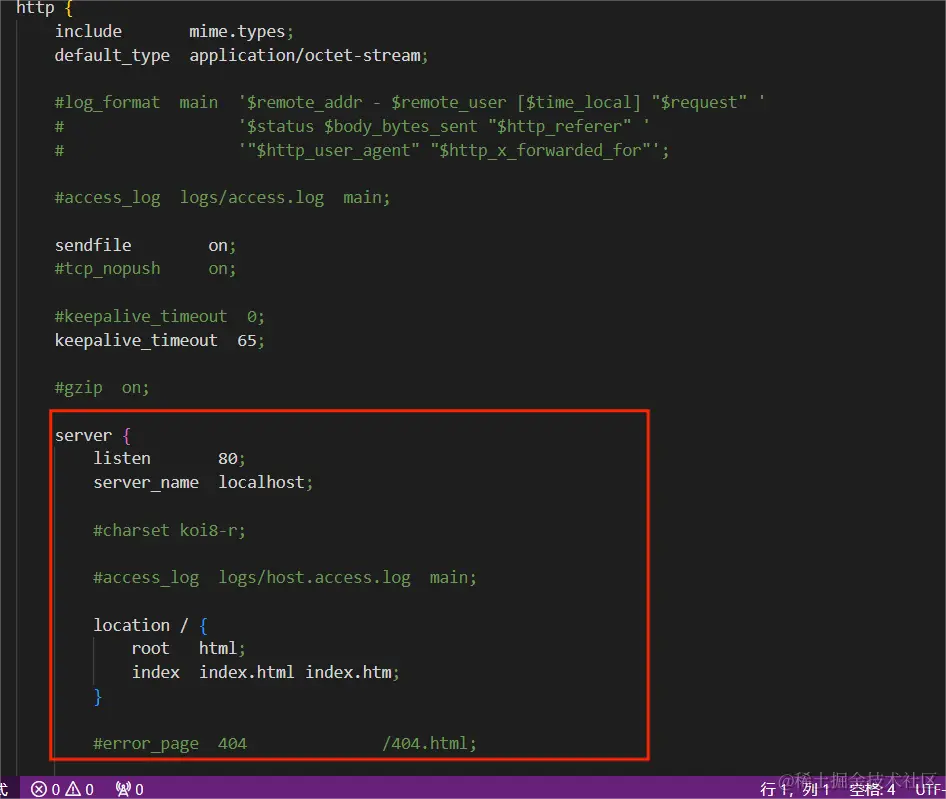Image resolution: width=946 pixels, height=799 pixels.
Task: Click the commented '#log_format' keyword
Action: [x=107, y=103]
